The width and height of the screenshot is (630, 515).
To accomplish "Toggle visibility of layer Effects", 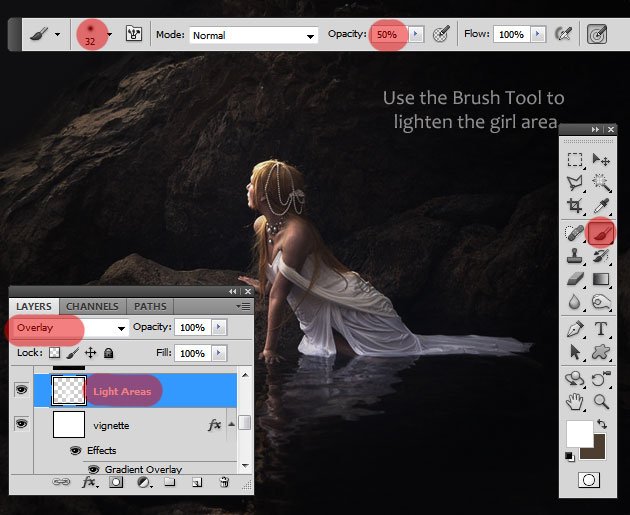I will pyautogui.click(x=75, y=450).
